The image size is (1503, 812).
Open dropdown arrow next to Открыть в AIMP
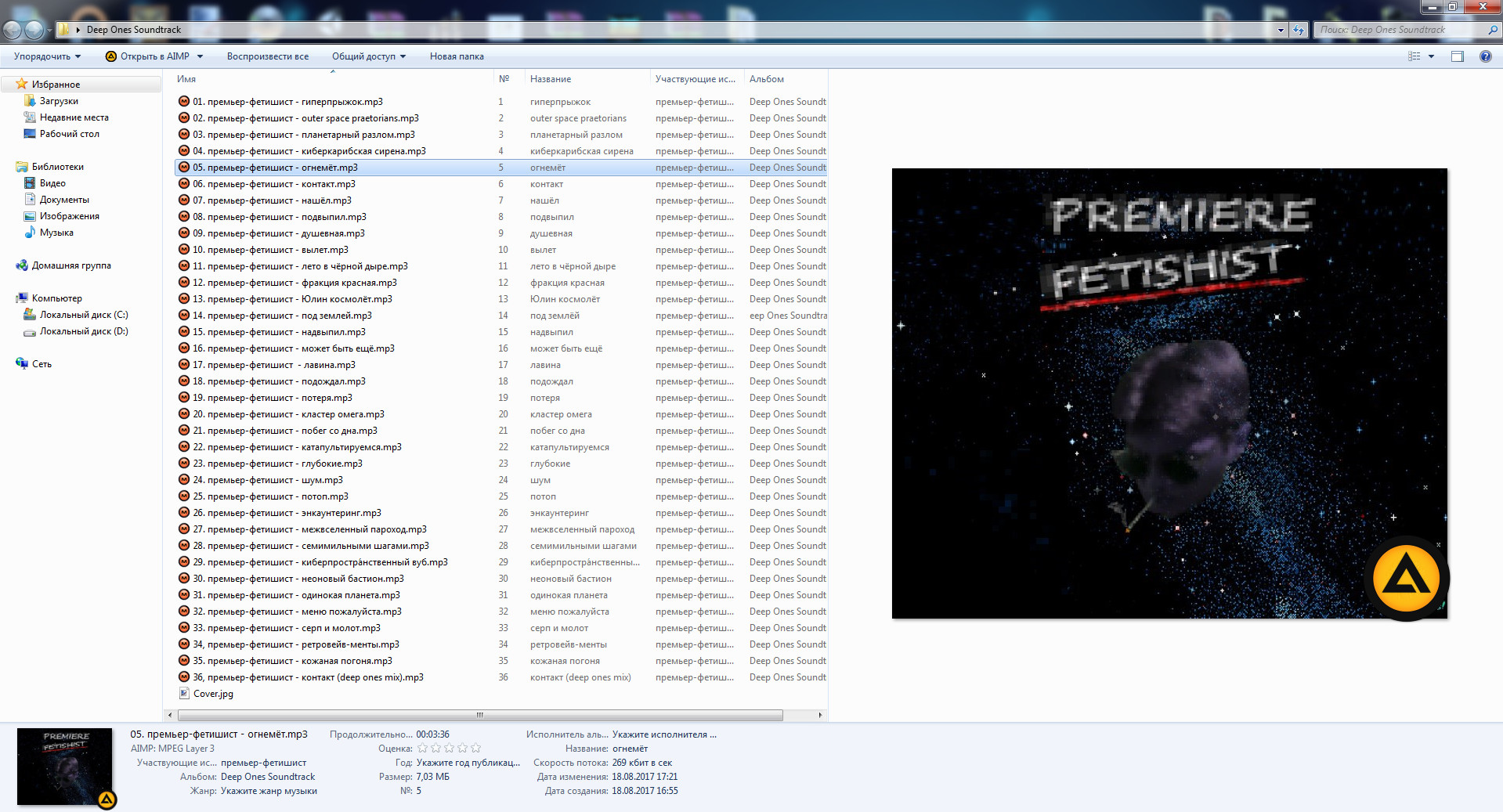pyautogui.click(x=201, y=56)
